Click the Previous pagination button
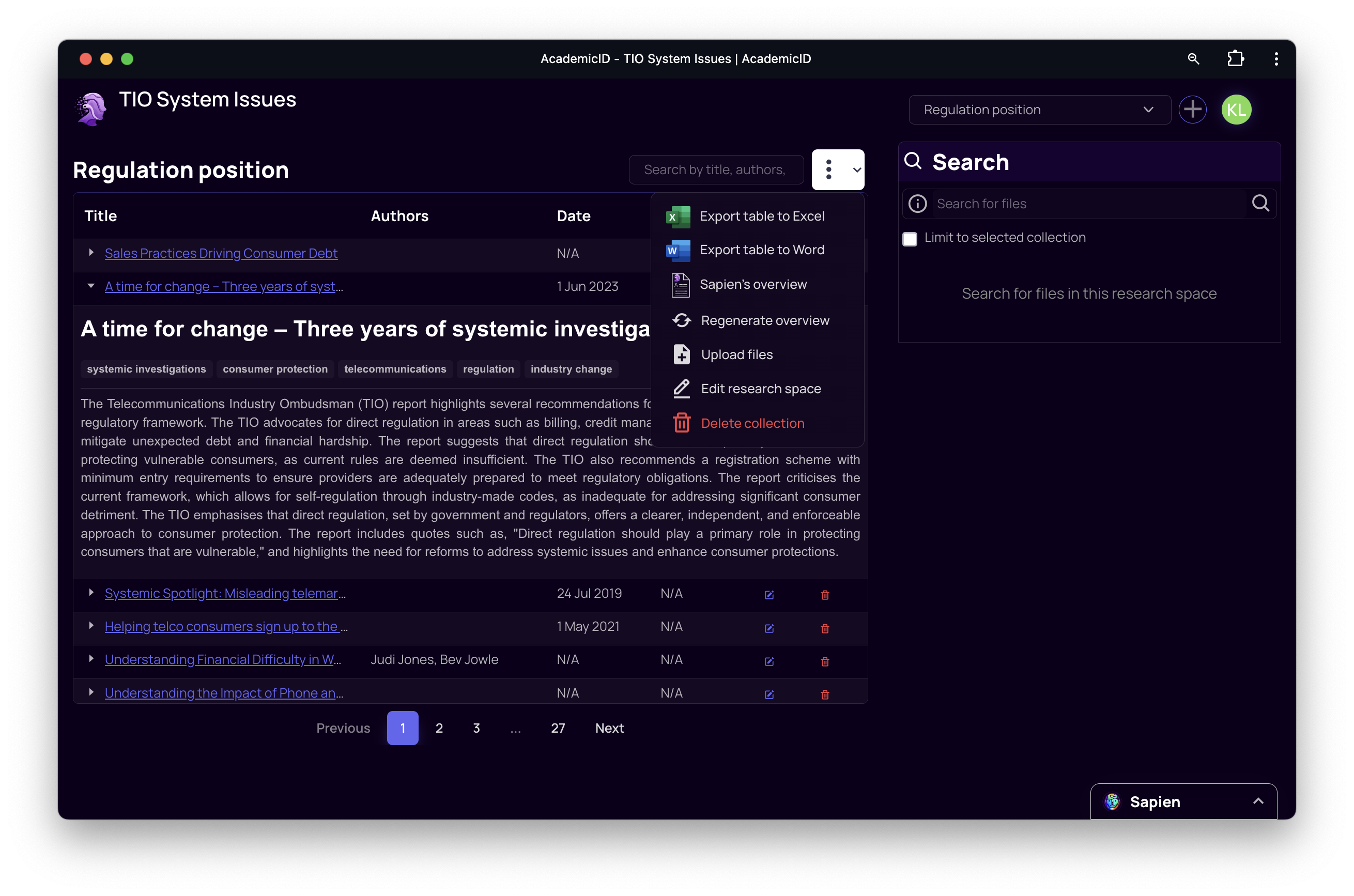Screen dimensions: 1354x896 tap(343, 728)
